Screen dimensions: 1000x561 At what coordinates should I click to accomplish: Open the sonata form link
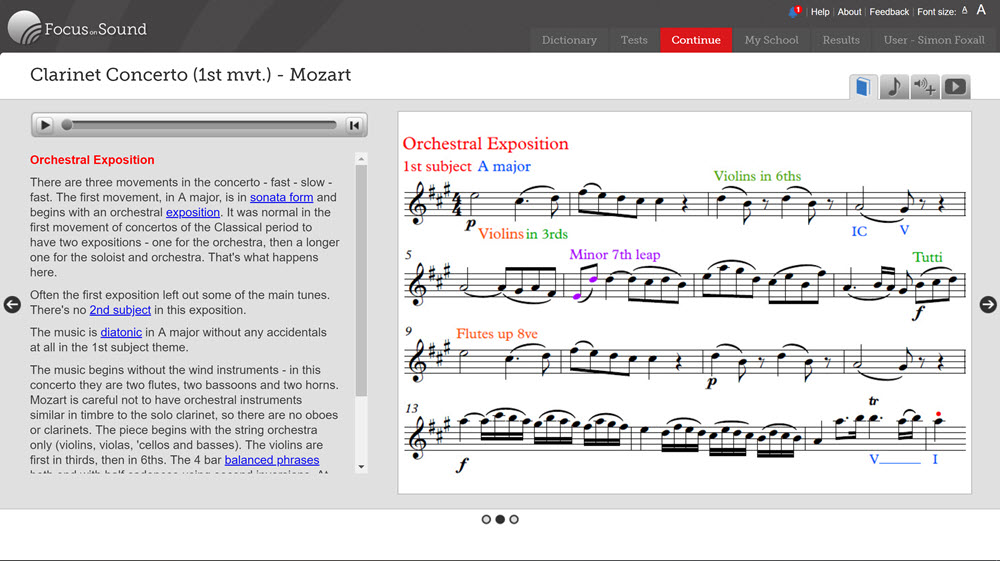[281, 198]
